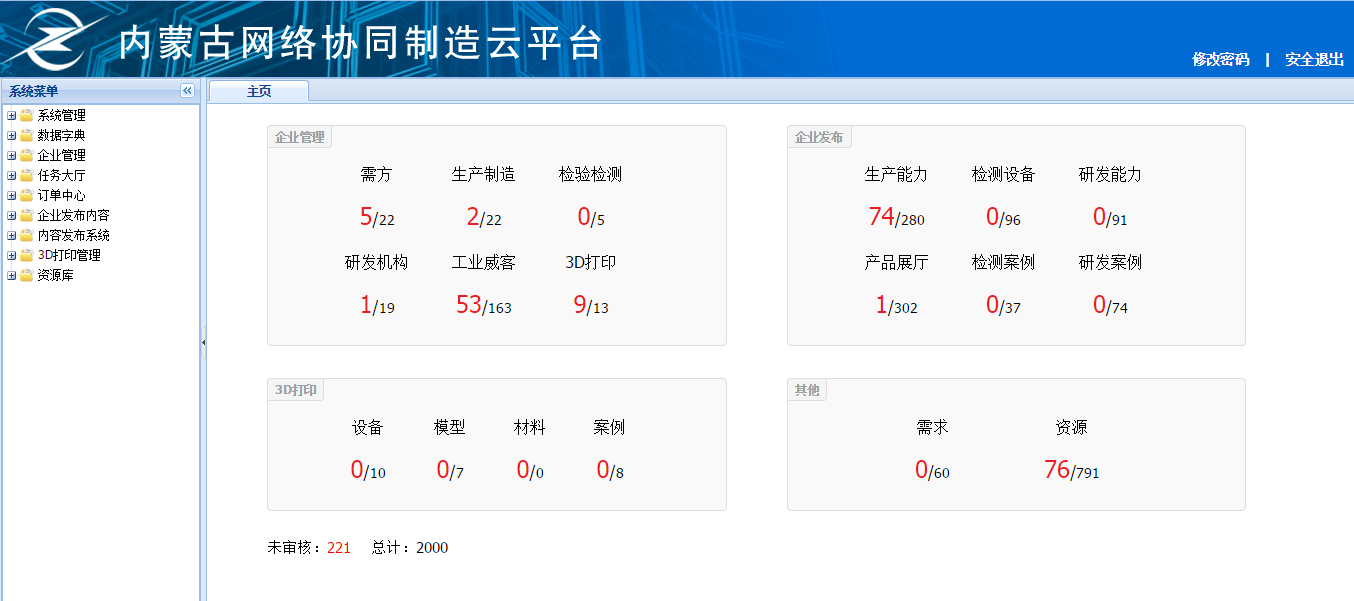Click the folder icon next to 系统管理
This screenshot has height=601, width=1354.
26,116
